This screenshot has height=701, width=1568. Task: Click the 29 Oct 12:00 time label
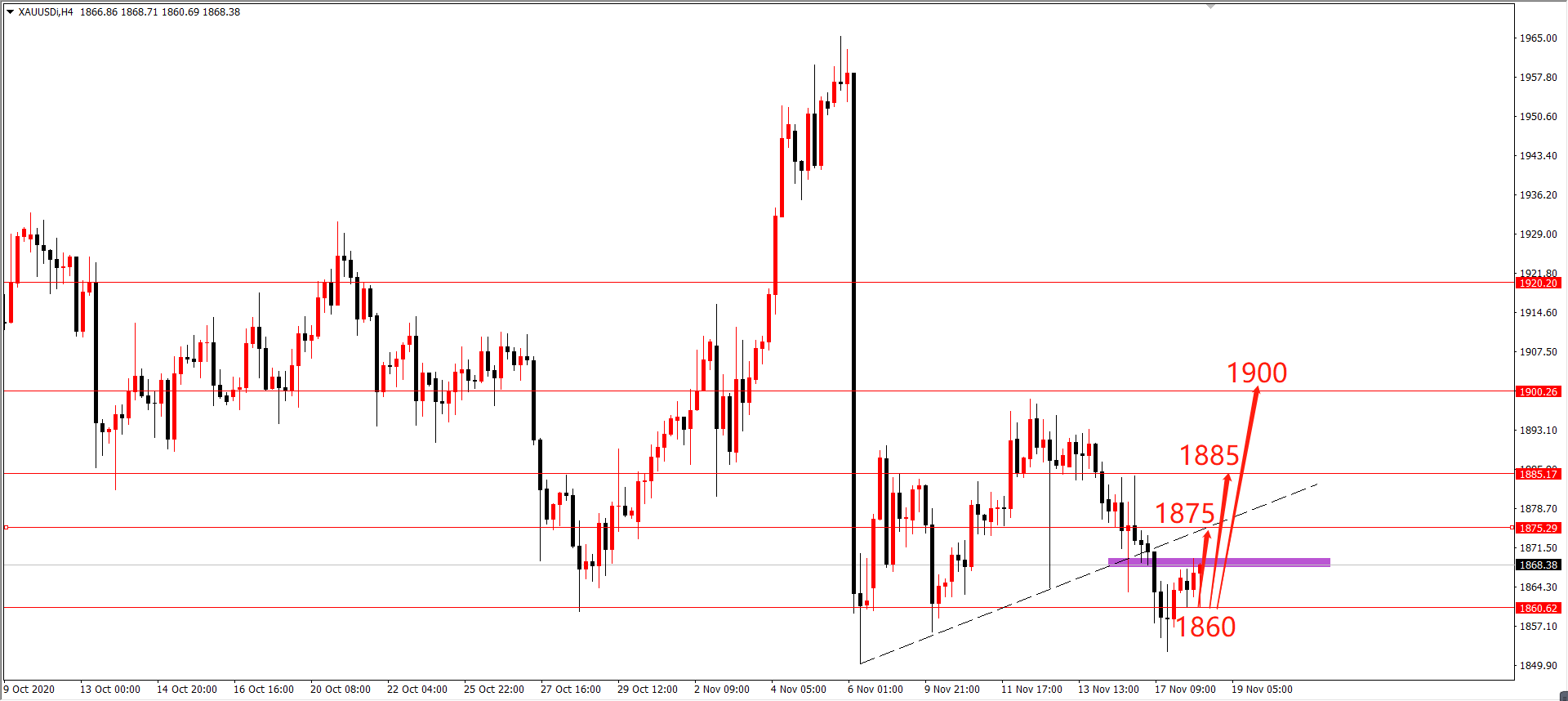[648, 690]
